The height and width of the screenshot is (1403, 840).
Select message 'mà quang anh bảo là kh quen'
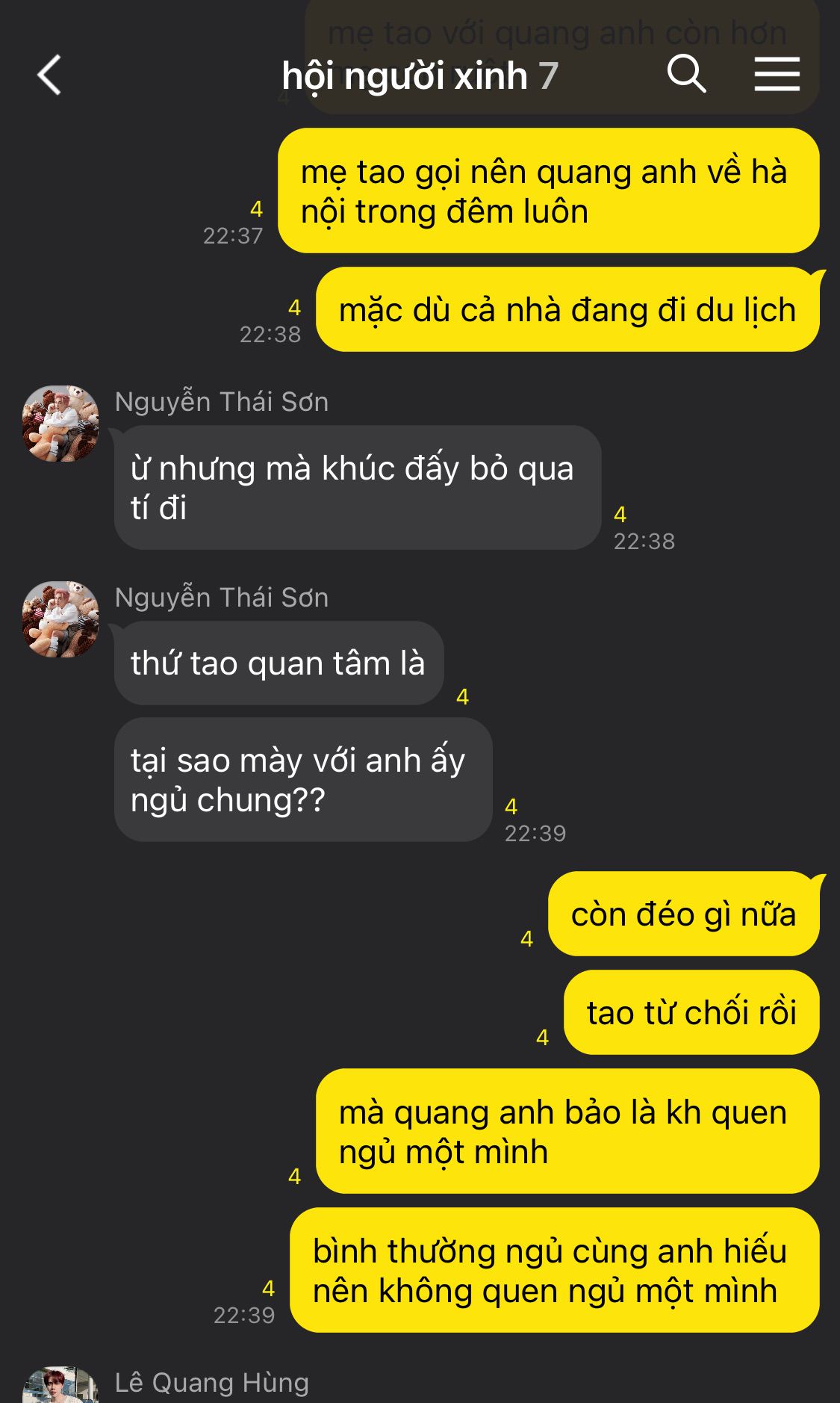pyautogui.click(x=567, y=1132)
